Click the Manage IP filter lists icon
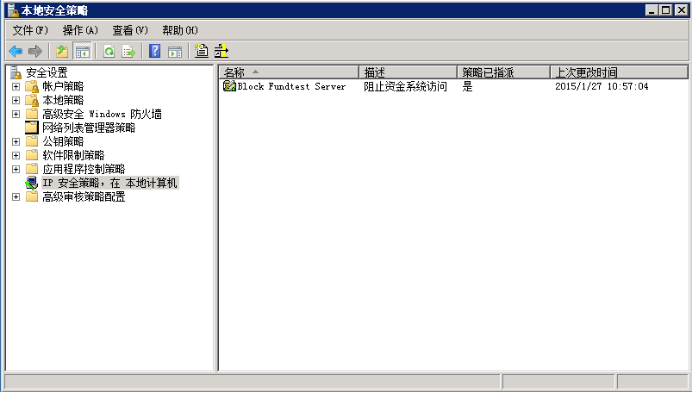This screenshot has width=693, height=393. 221,51
